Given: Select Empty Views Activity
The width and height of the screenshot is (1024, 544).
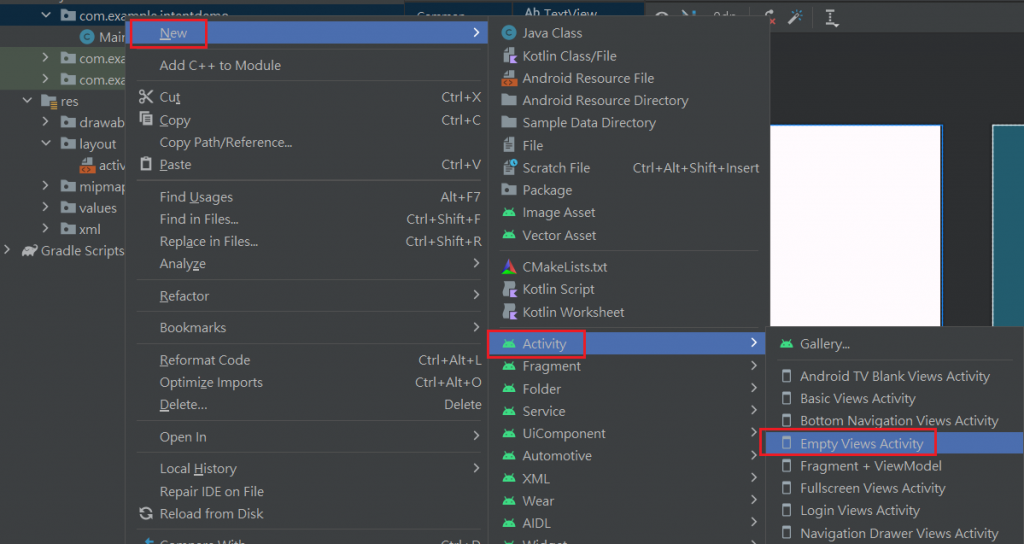Looking at the screenshot, I should (x=894, y=443).
